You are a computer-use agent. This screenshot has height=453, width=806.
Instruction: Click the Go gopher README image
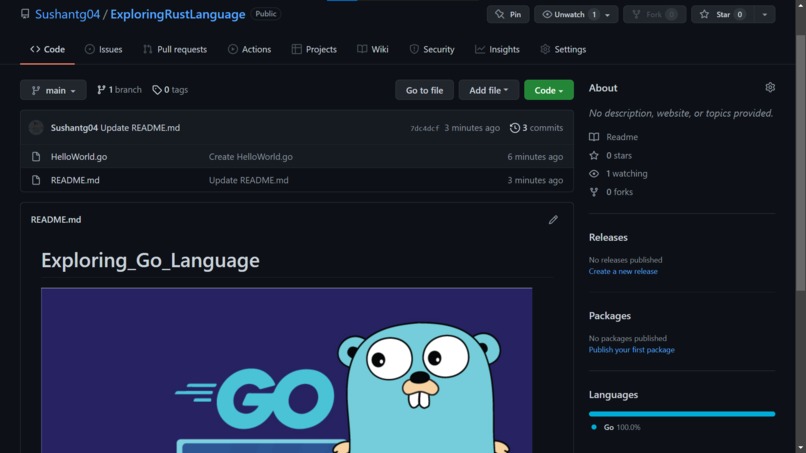[x=286, y=370]
